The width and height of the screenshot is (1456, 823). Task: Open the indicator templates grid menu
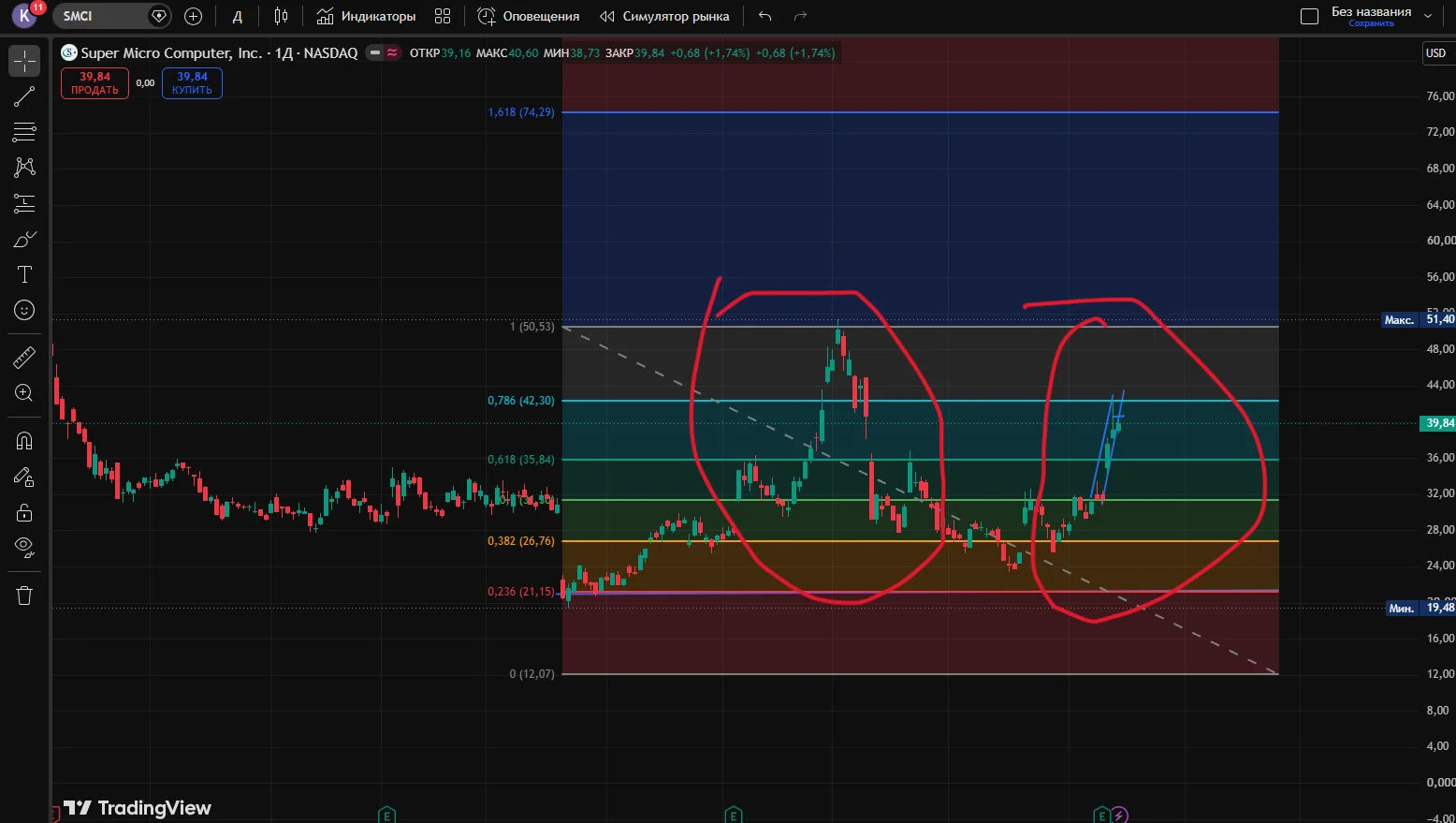[x=443, y=16]
